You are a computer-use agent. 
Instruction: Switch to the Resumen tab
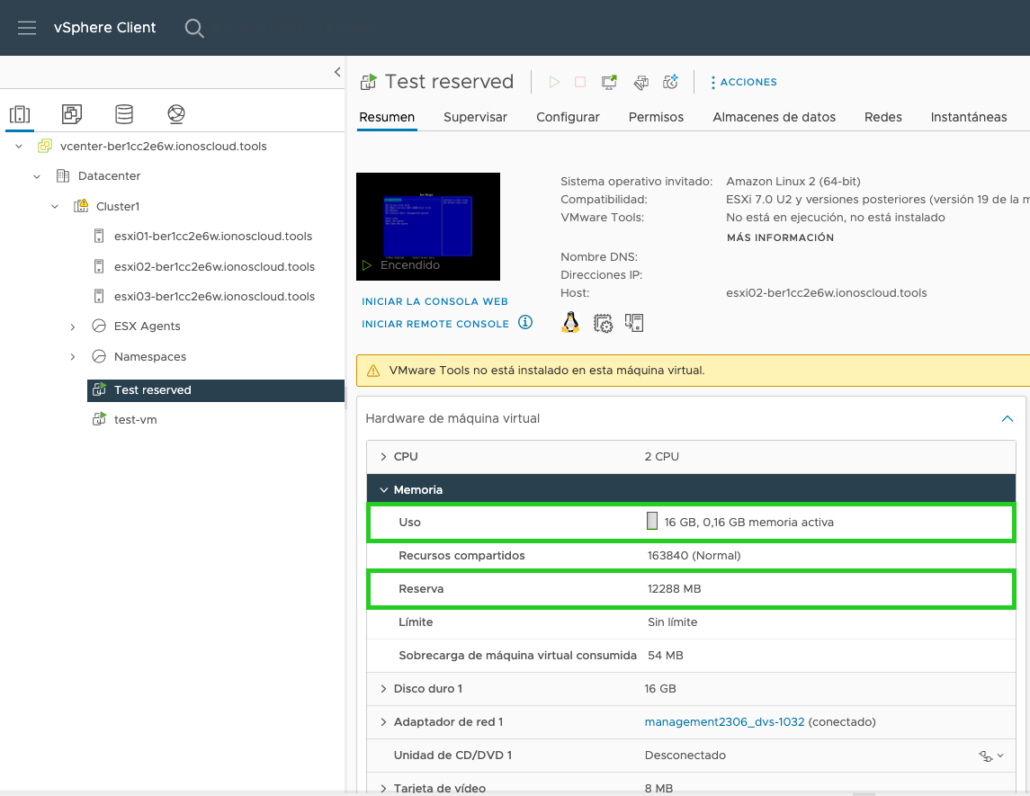(x=387, y=117)
